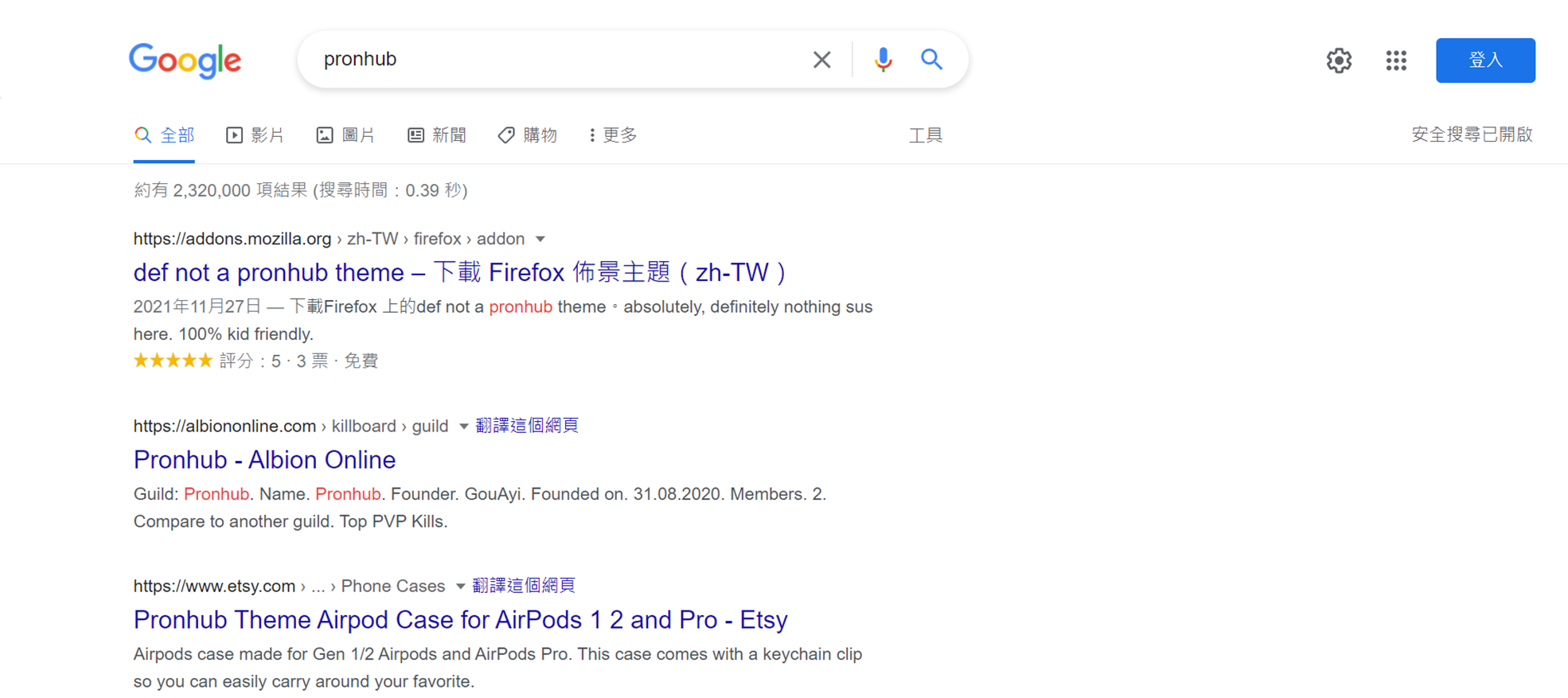The image size is (1568, 698).
Task: Open def not a pronhub theme result
Action: [460, 272]
